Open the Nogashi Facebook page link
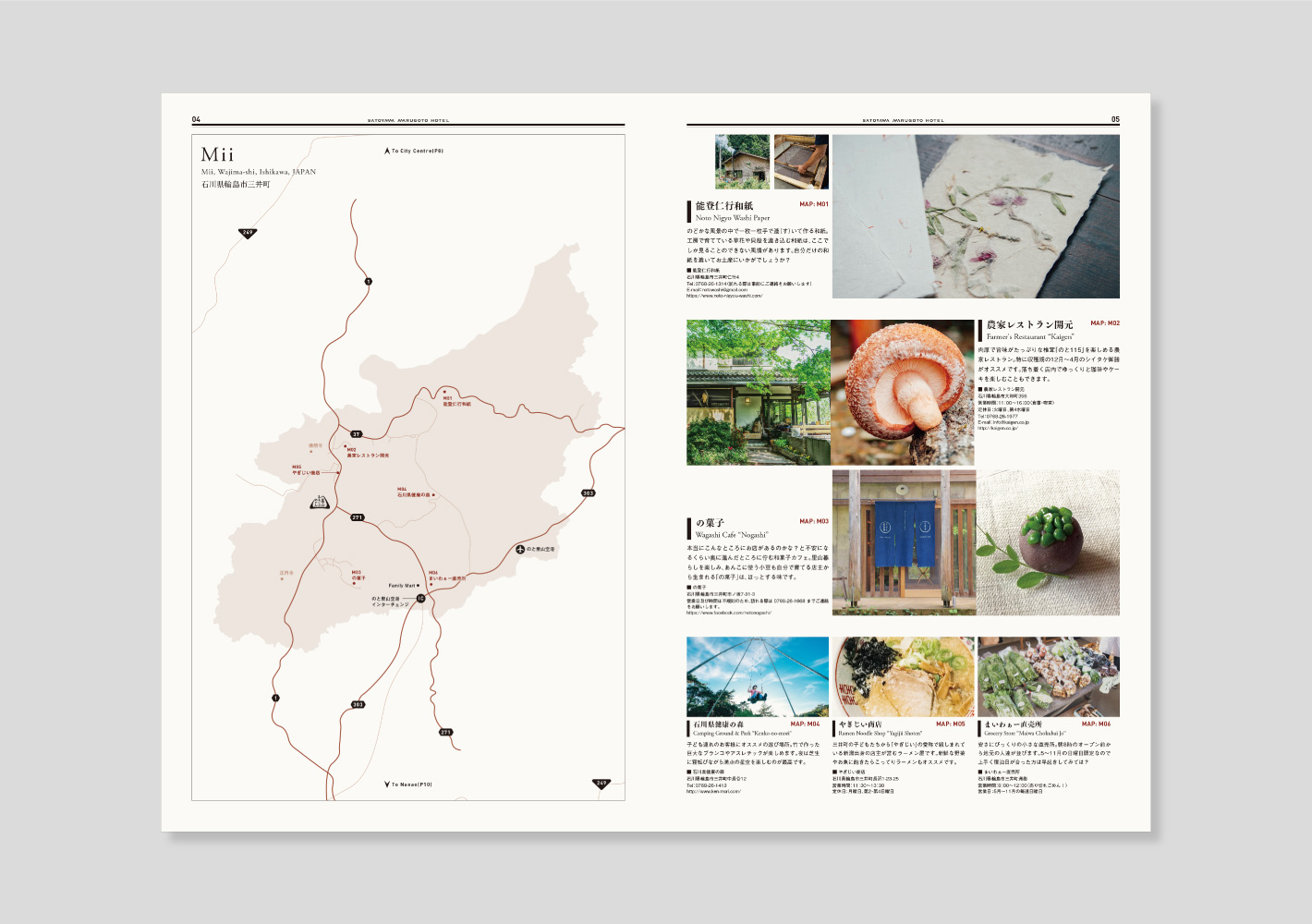This screenshot has width=1312, height=924. coord(729,613)
